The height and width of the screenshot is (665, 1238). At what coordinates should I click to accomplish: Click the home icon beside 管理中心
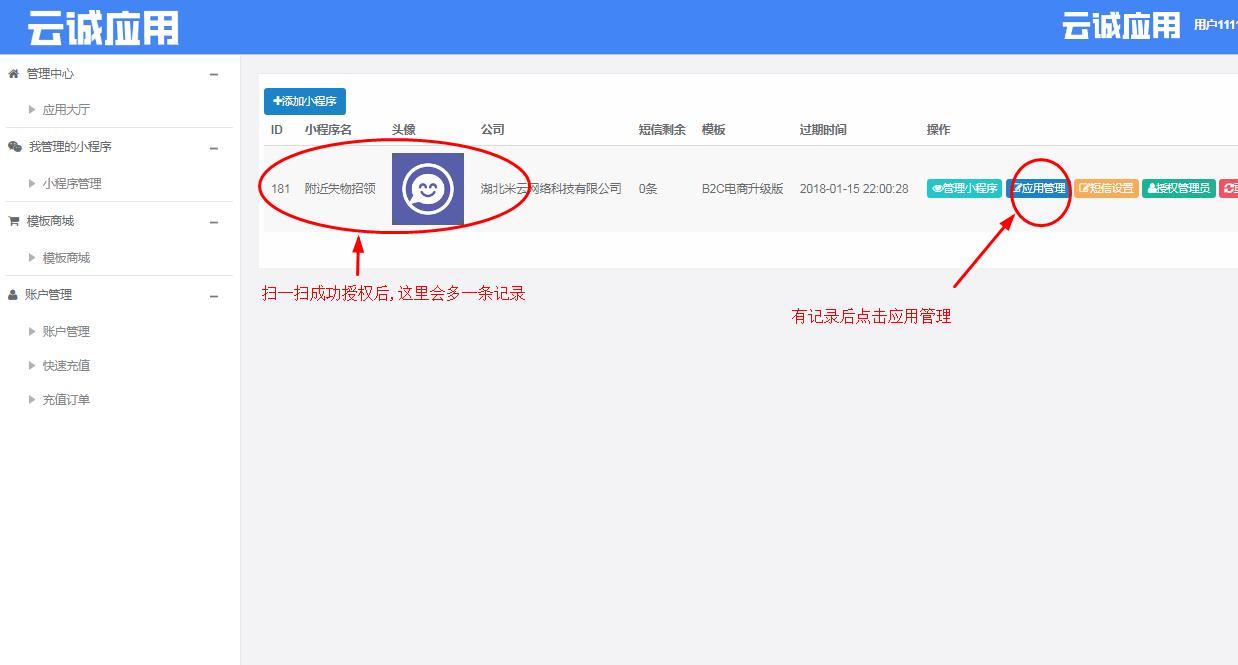[14, 74]
